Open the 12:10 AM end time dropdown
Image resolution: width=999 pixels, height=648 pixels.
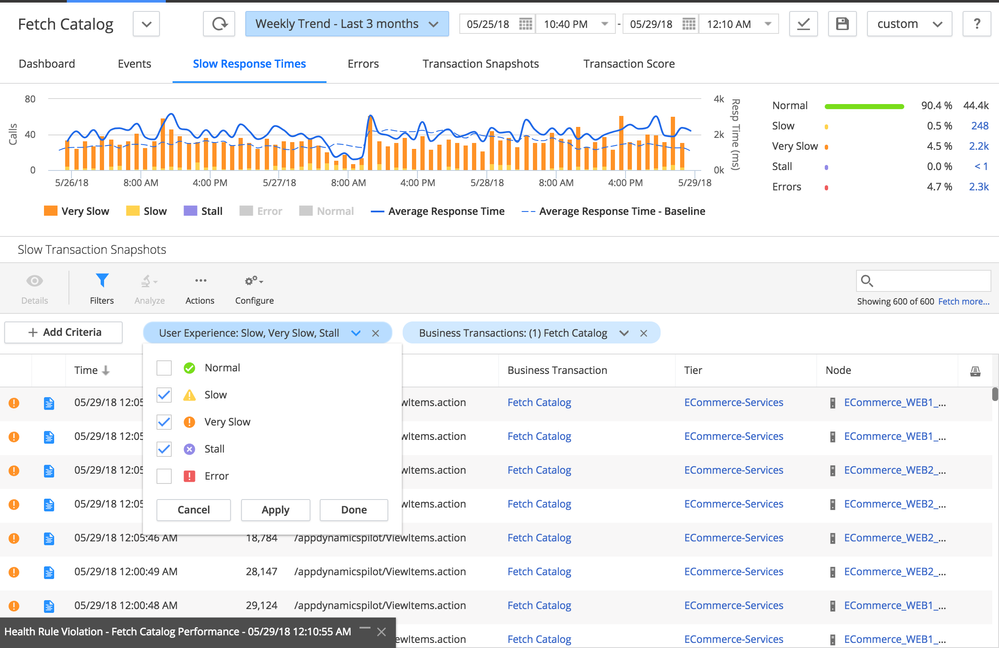click(x=738, y=24)
